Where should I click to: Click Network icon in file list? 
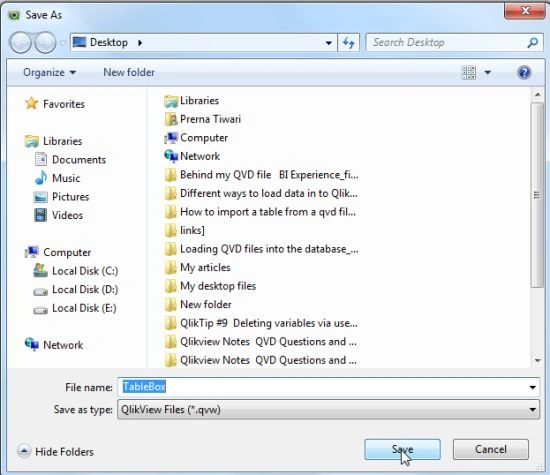tap(171, 156)
